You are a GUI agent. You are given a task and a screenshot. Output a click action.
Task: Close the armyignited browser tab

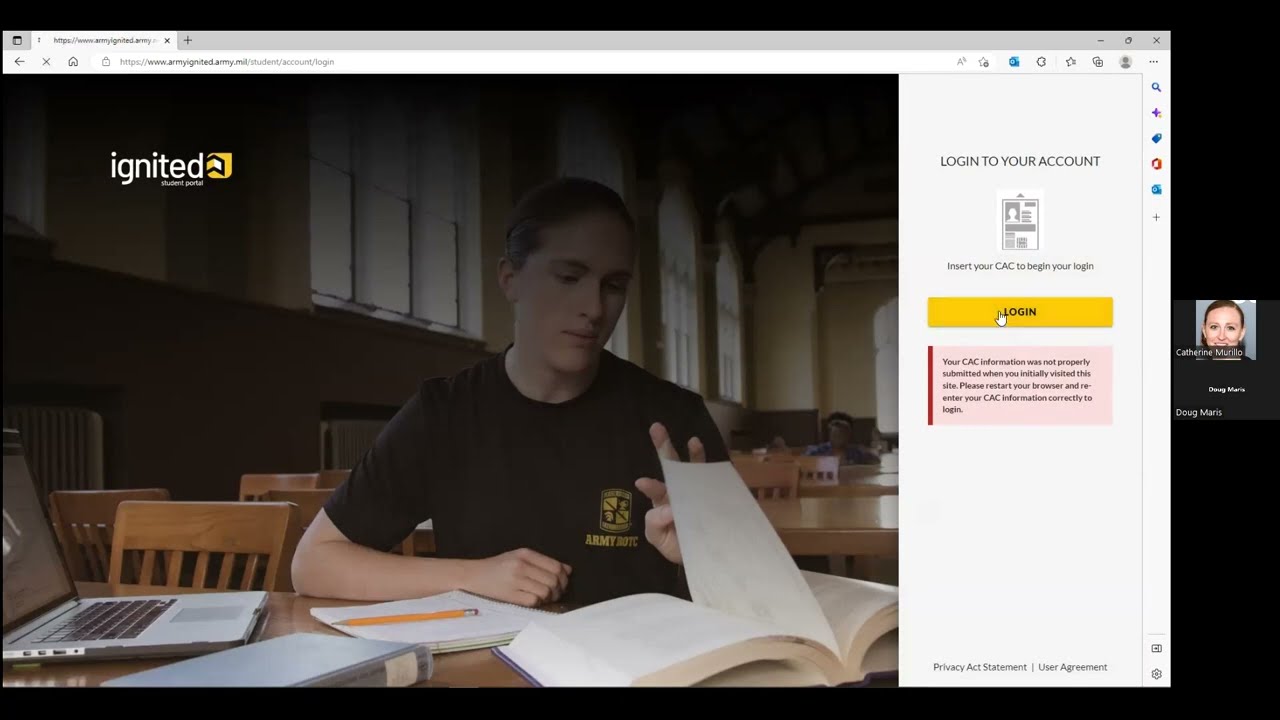click(167, 41)
